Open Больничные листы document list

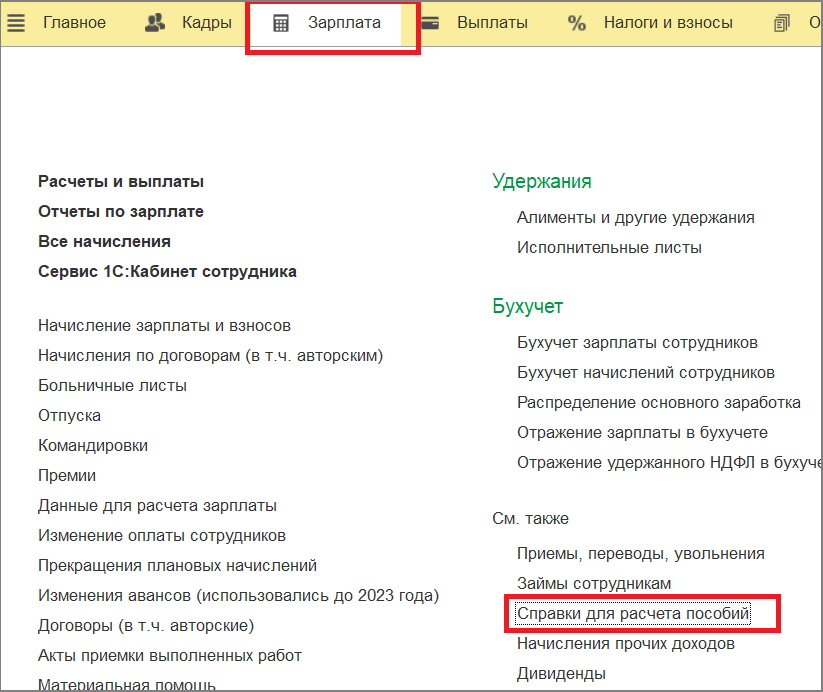click(x=112, y=385)
